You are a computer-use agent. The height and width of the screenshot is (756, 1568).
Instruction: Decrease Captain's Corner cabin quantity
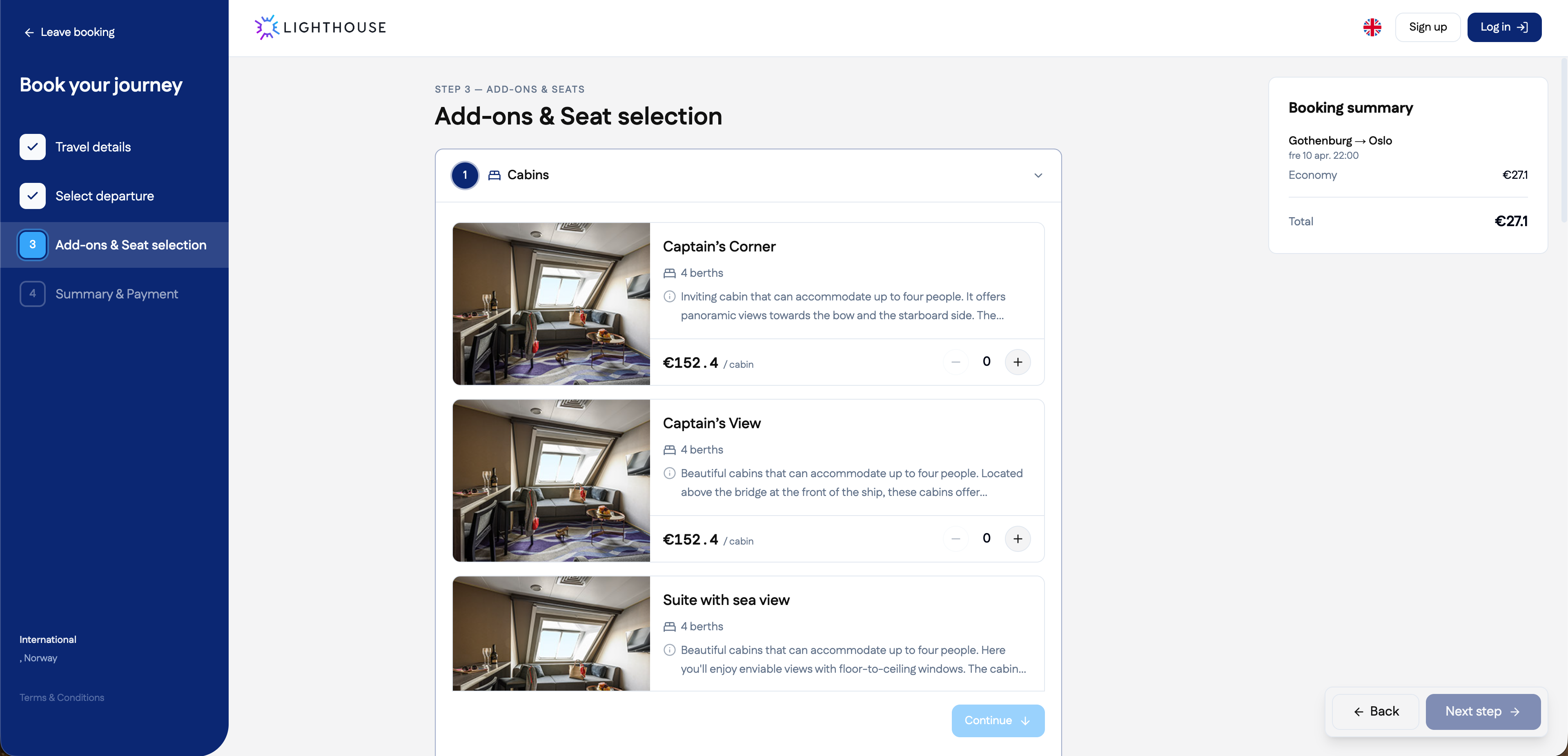click(955, 362)
